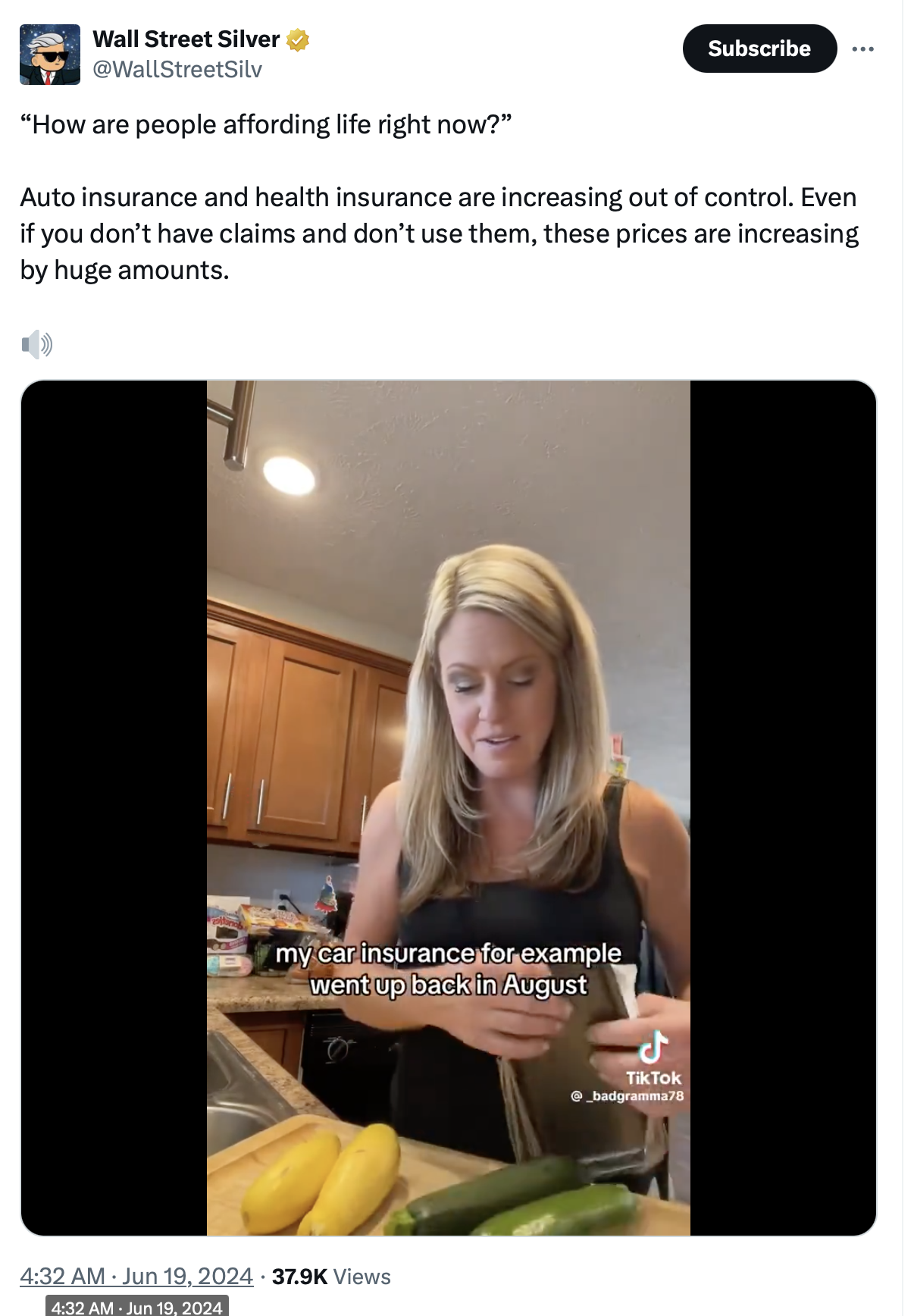Screen dimensions: 914x1316
Task: Click the gold verified badge icon
Action: point(298,39)
